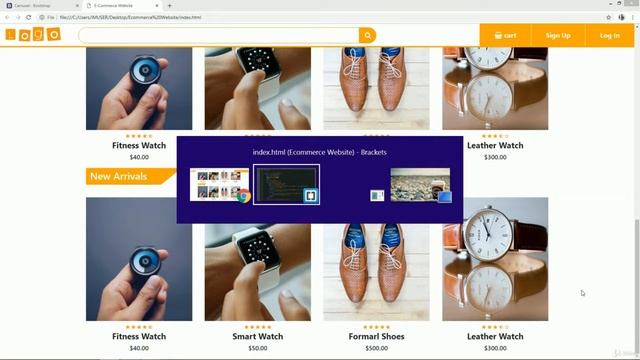This screenshot has width=640, height=360.
Task: Click the cart basket icon
Action: 498,36
